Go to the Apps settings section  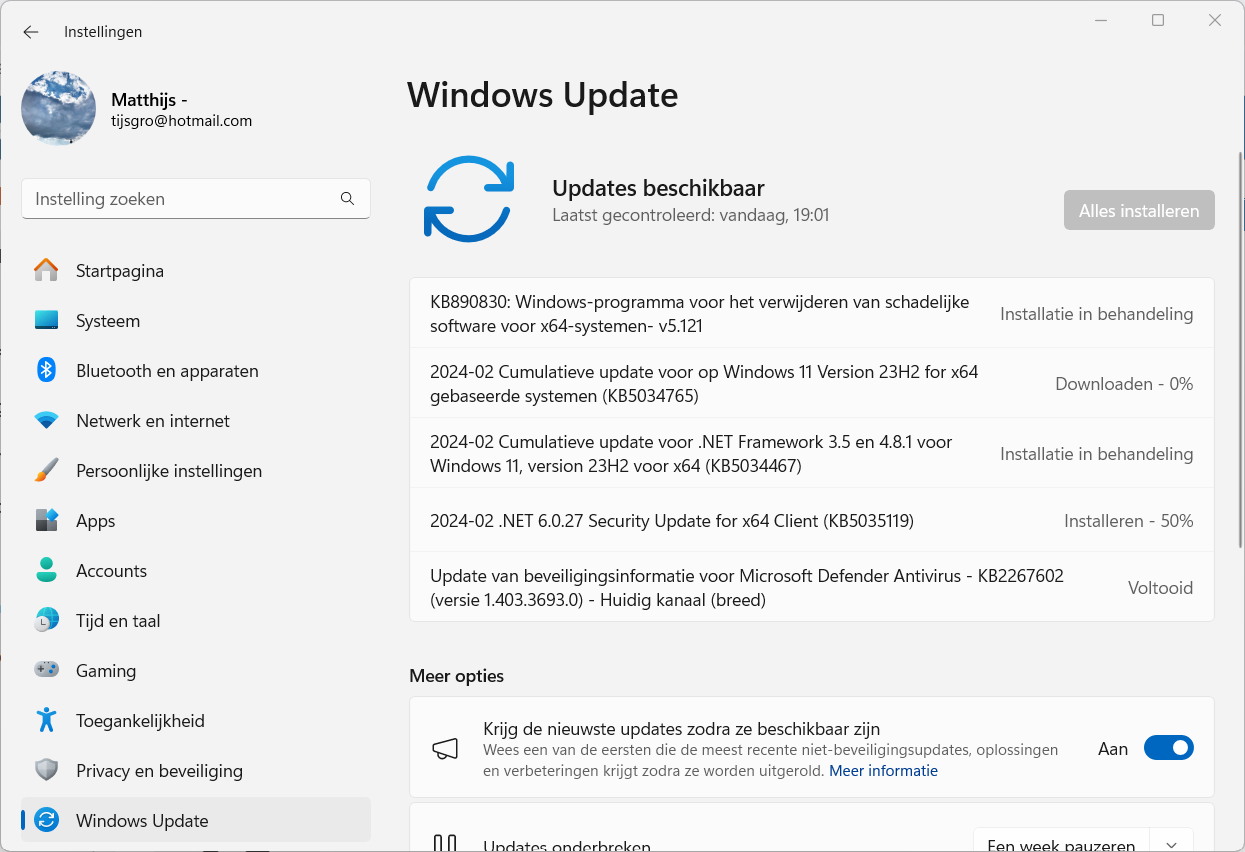(96, 521)
